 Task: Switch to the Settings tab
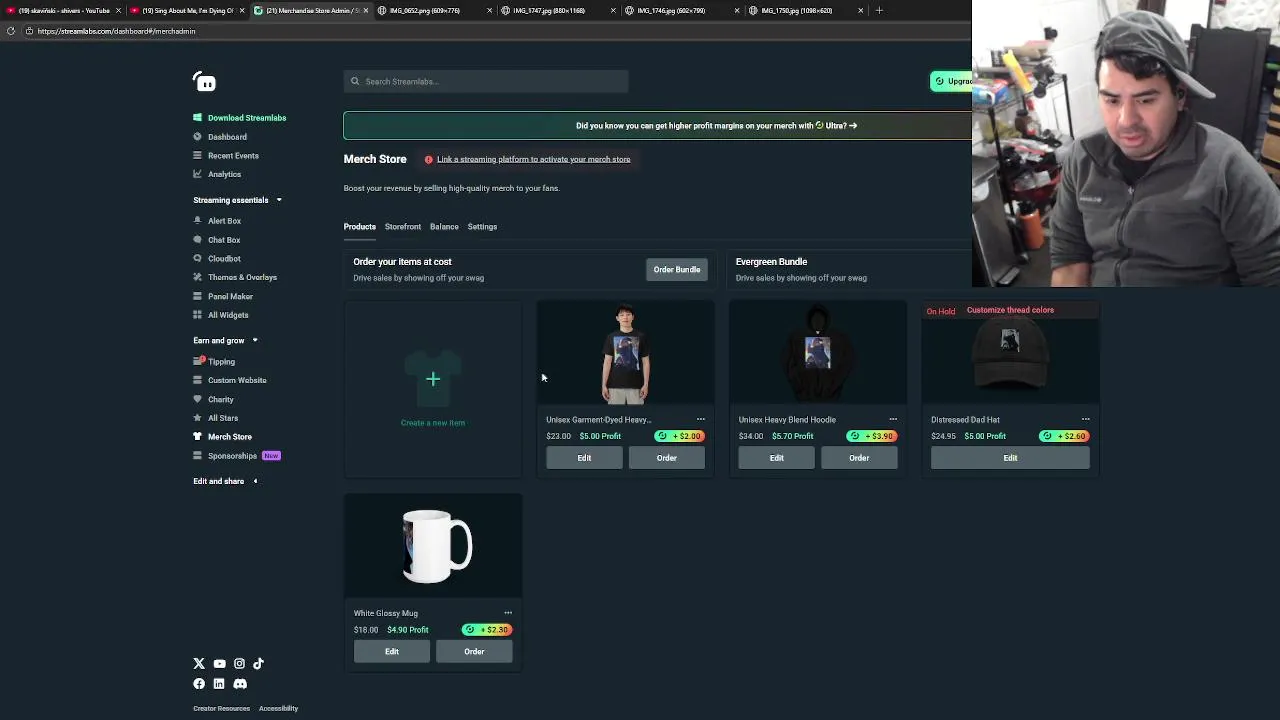click(x=482, y=227)
